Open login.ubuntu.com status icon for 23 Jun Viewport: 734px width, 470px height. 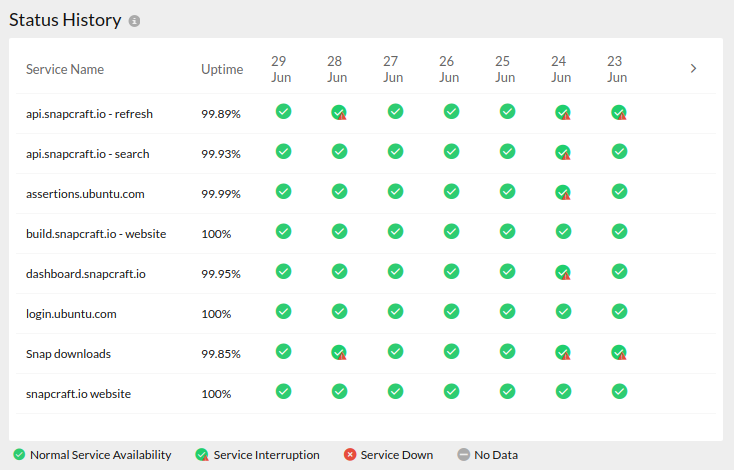[619, 311]
